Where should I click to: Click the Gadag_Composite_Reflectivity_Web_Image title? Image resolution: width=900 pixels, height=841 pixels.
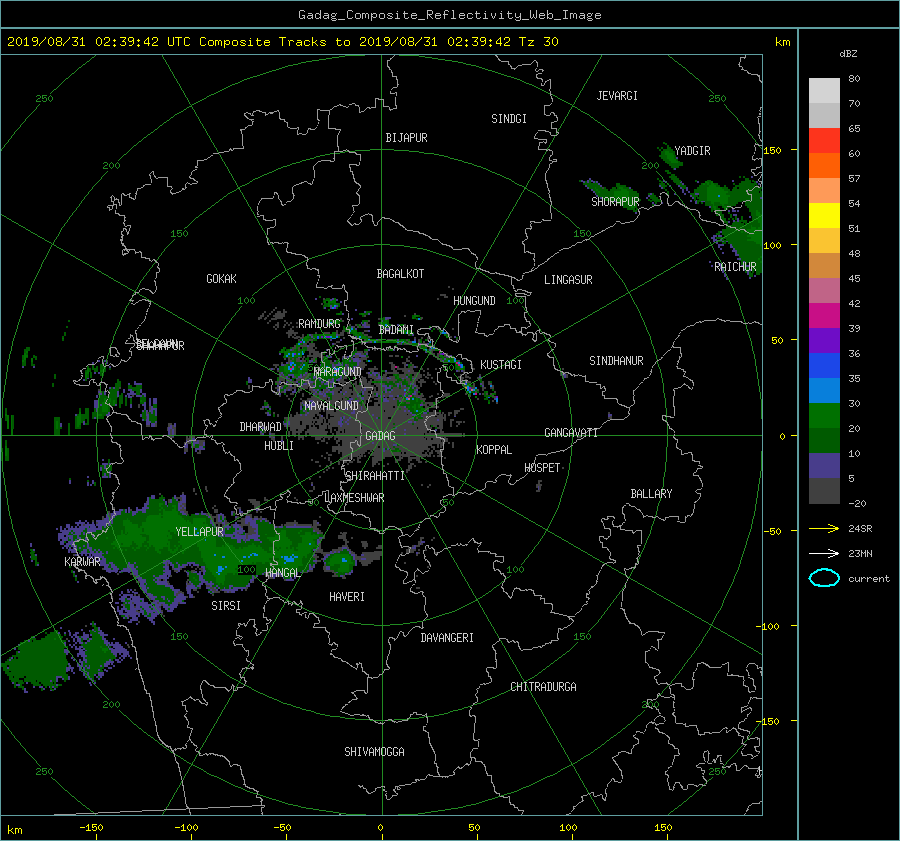[x=449, y=15]
